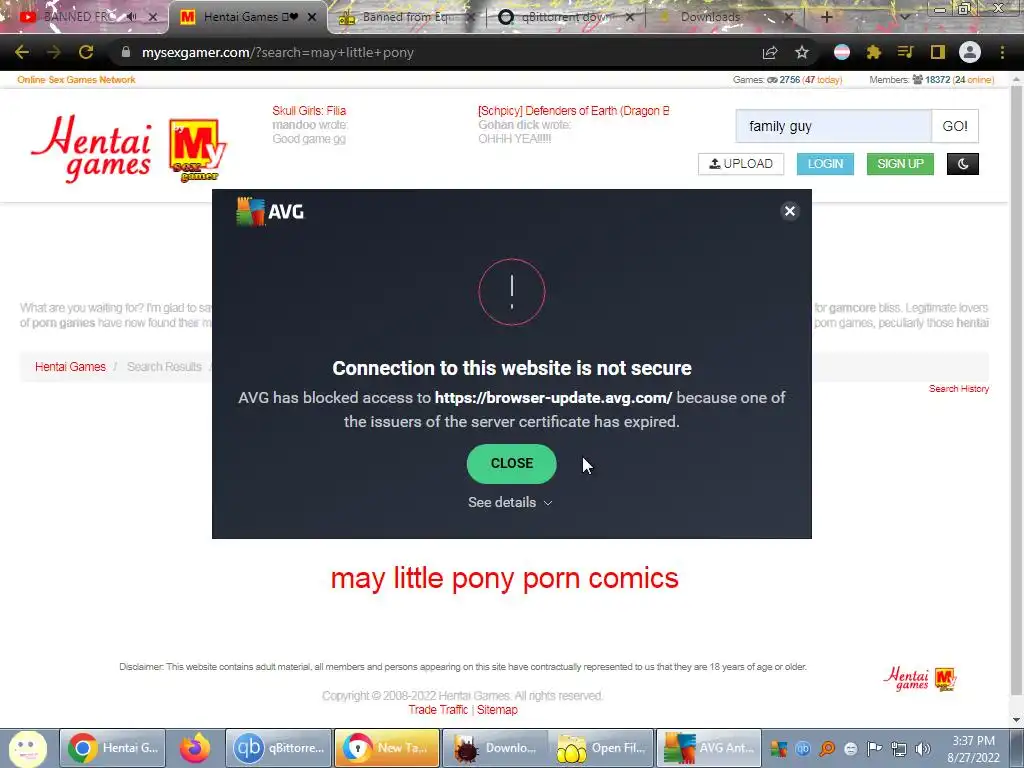Click the qBittorrent system tray icon
Screen dimensions: 1024x768
803,748
